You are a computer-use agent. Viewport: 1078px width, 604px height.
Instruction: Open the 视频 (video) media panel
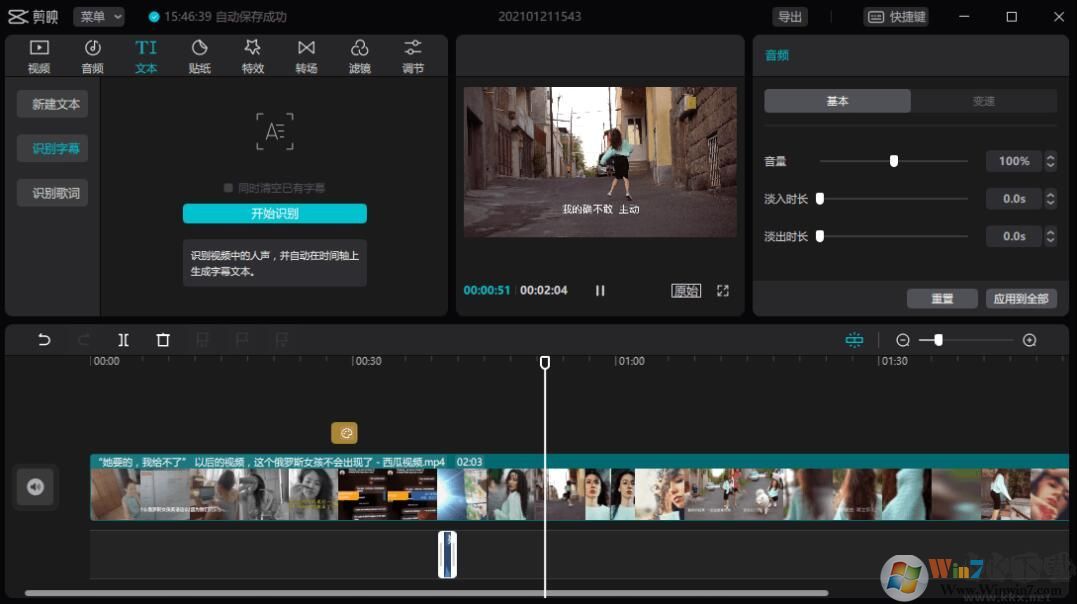pyautogui.click(x=38, y=55)
